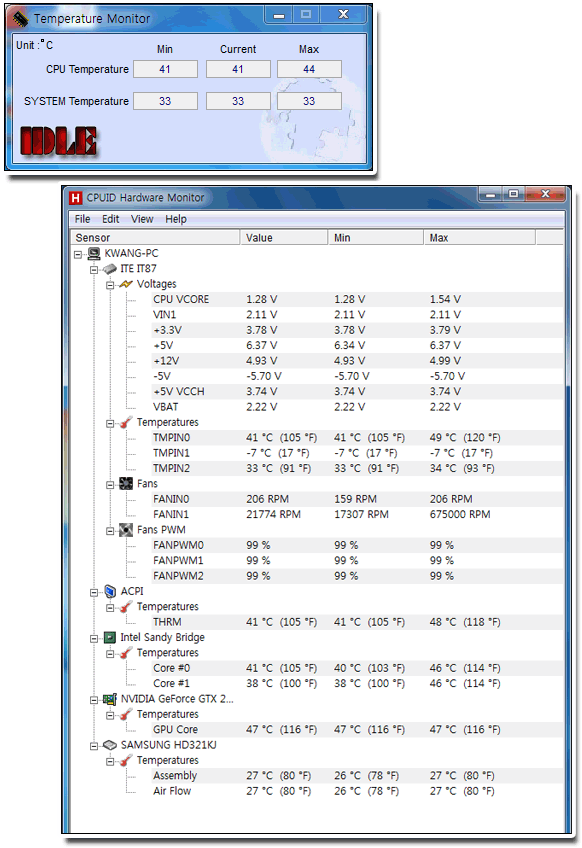The width and height of the screenshot is (582, 848).
Task: Select the +3.3V voltage row
Action: click(x=357, y=330)
